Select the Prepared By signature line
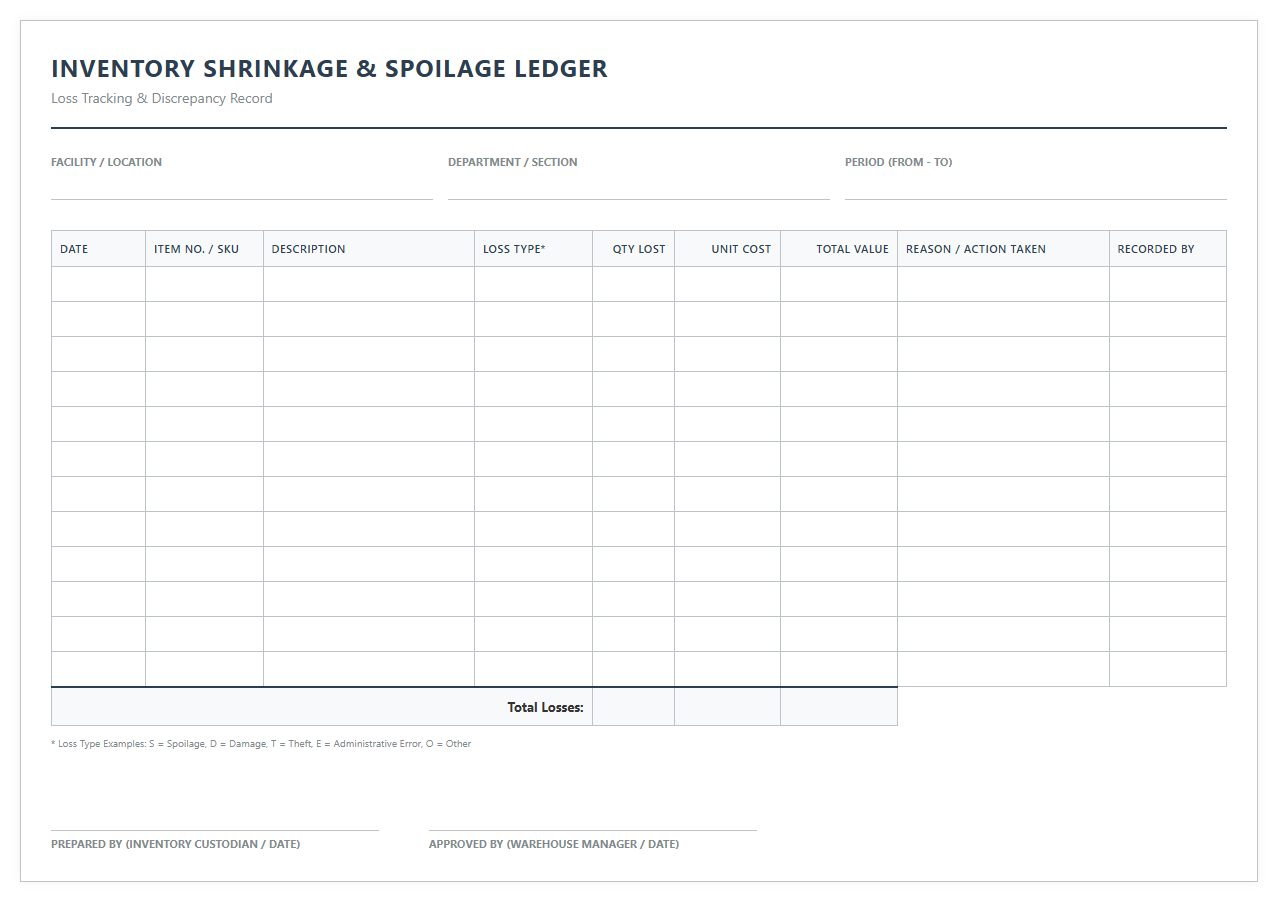1278x902 pixels. click(x=215, y=829)
